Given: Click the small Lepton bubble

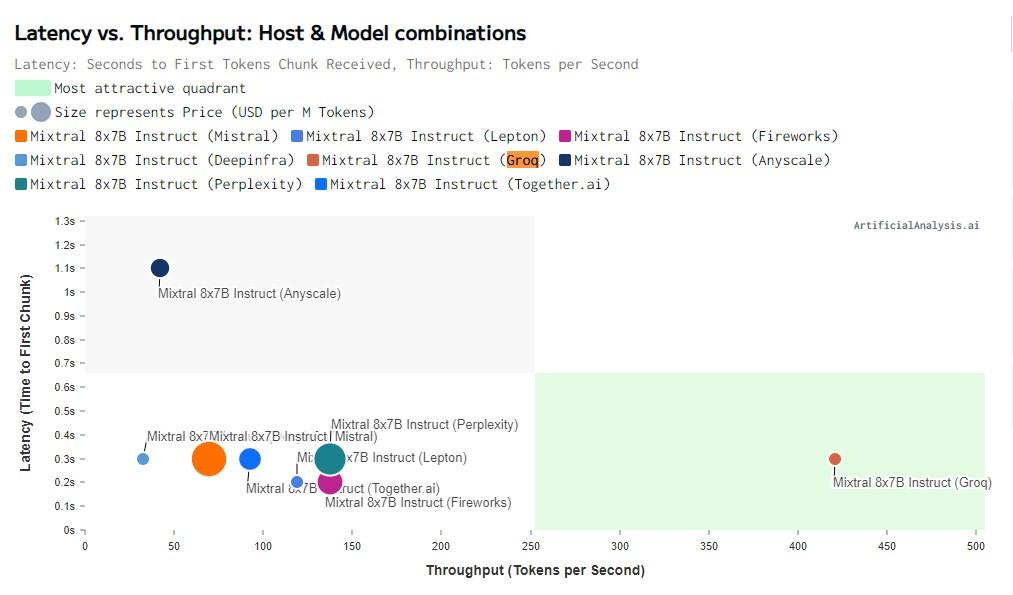Looking at the screenshot, I should coord(297,482).
